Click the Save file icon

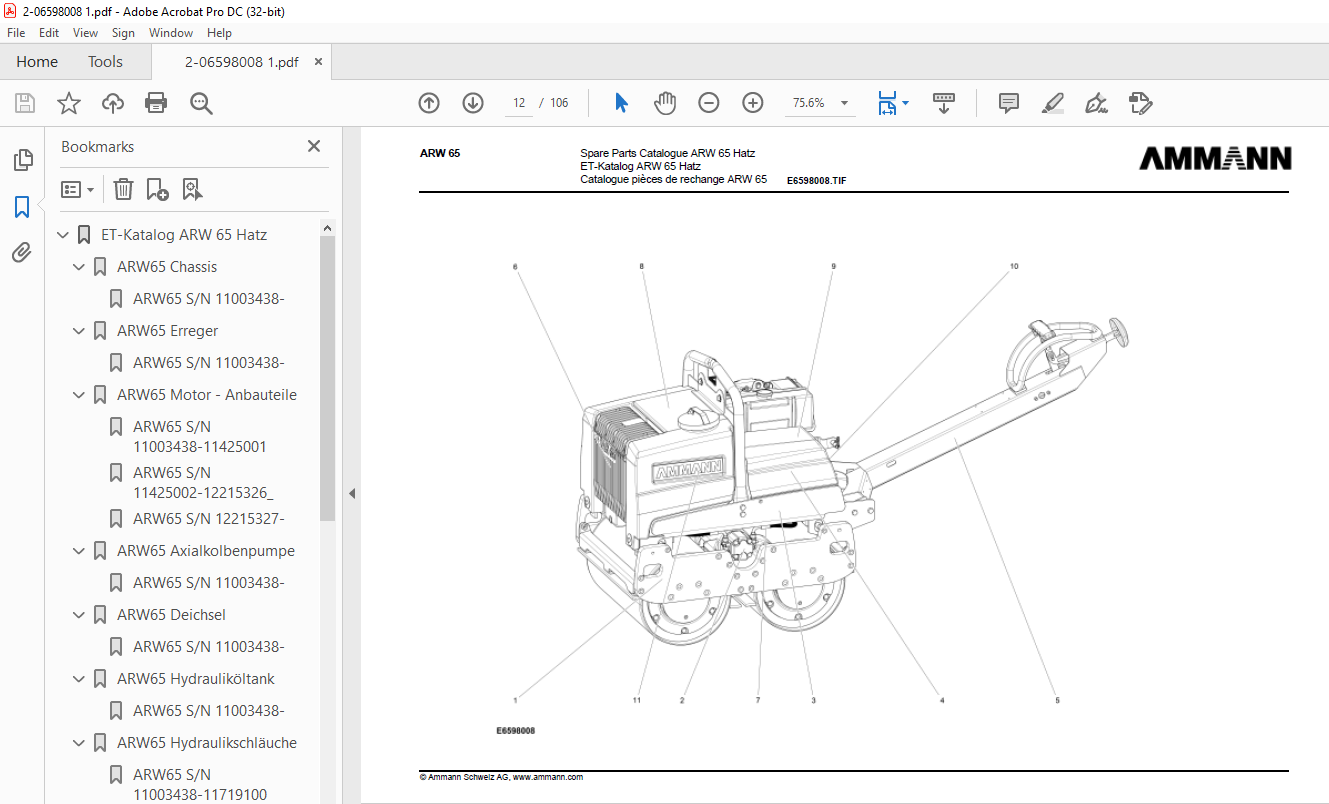coord(25,103)
